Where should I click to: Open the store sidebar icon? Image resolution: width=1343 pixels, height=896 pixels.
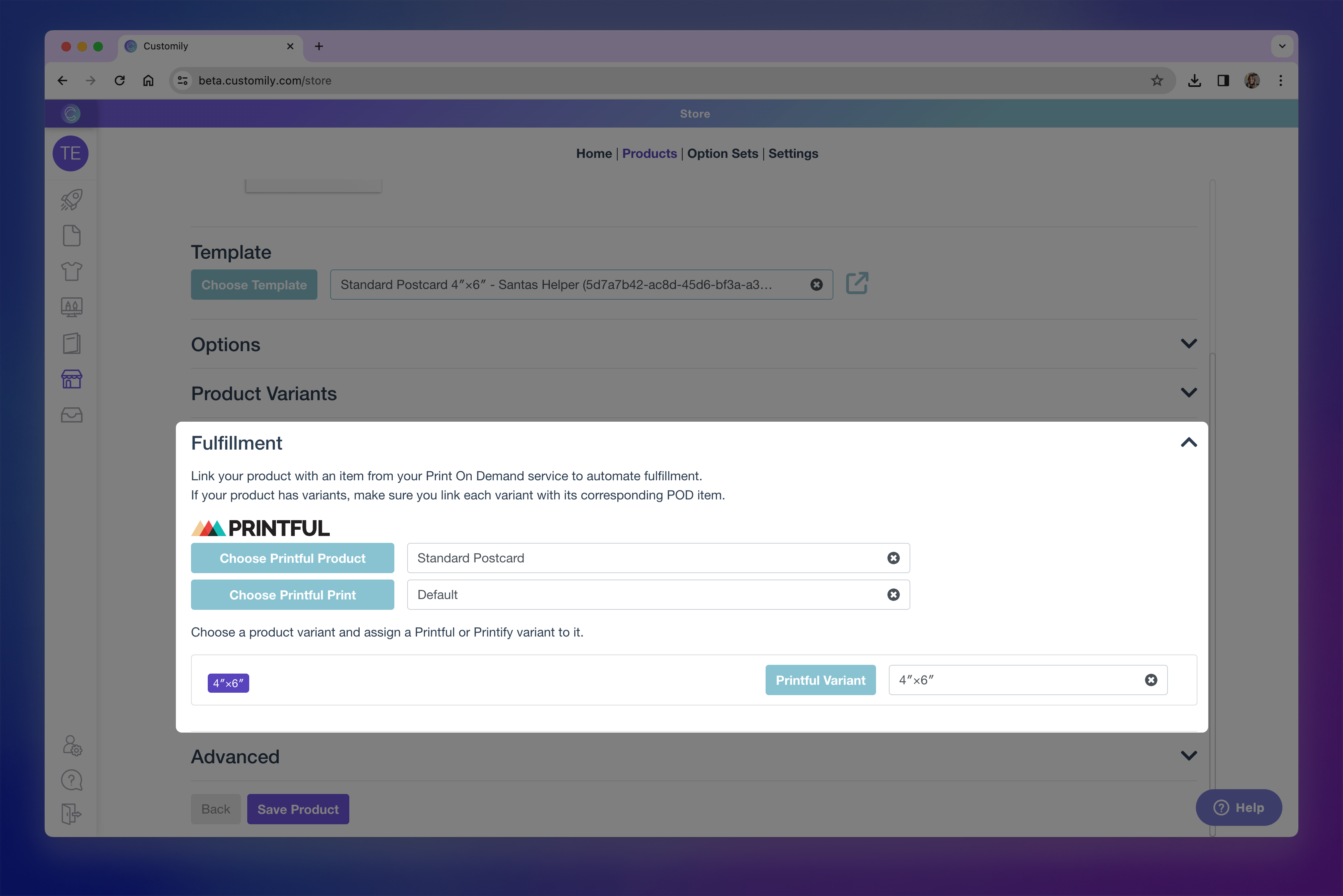click(71, 379)
